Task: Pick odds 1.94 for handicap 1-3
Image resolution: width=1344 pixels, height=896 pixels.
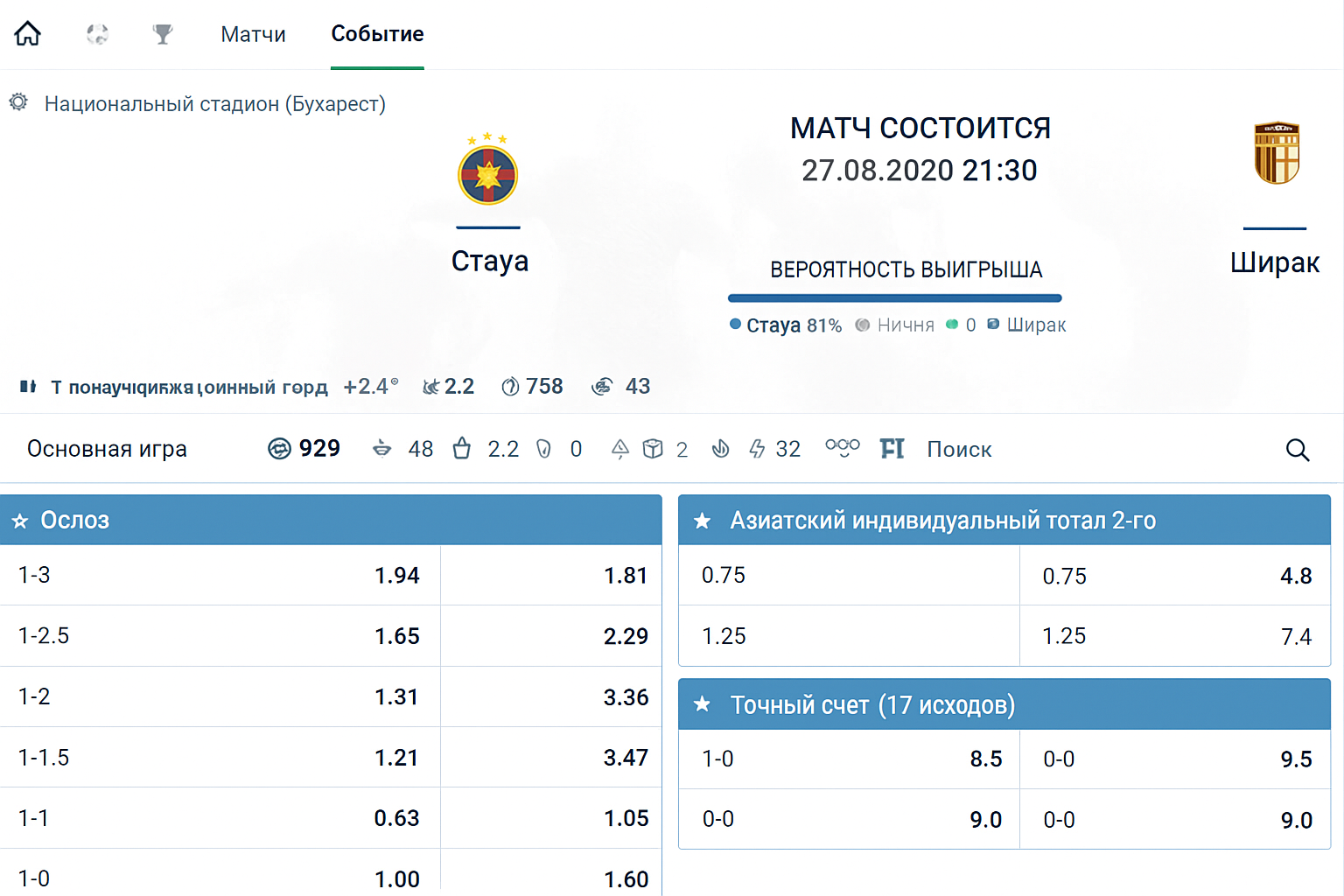Action: tap(396, 576)
